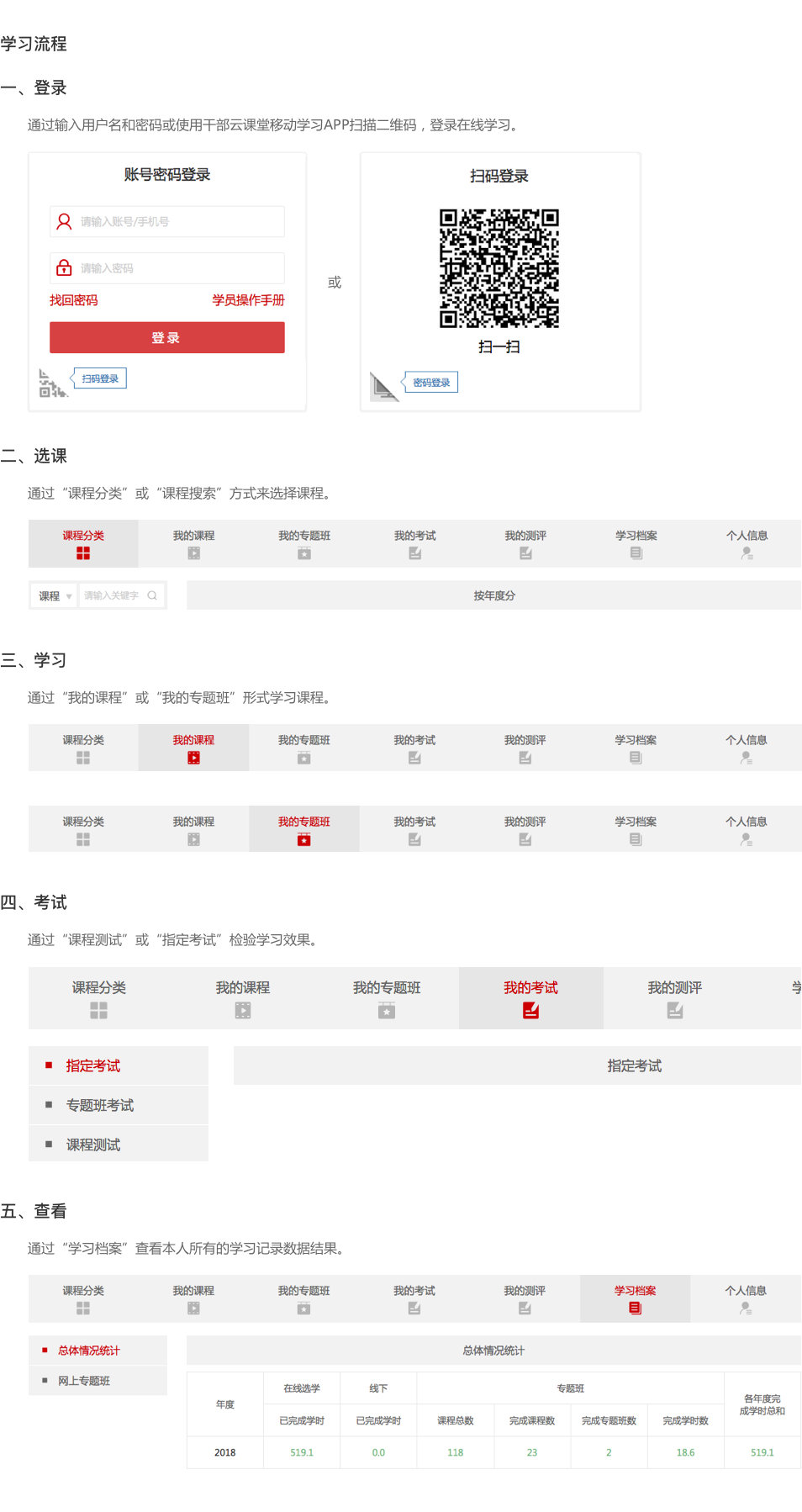The height and width of the screenshot is (1512, 802).
Task: Click the red 登录 button
Action: (x=166, y=337)
